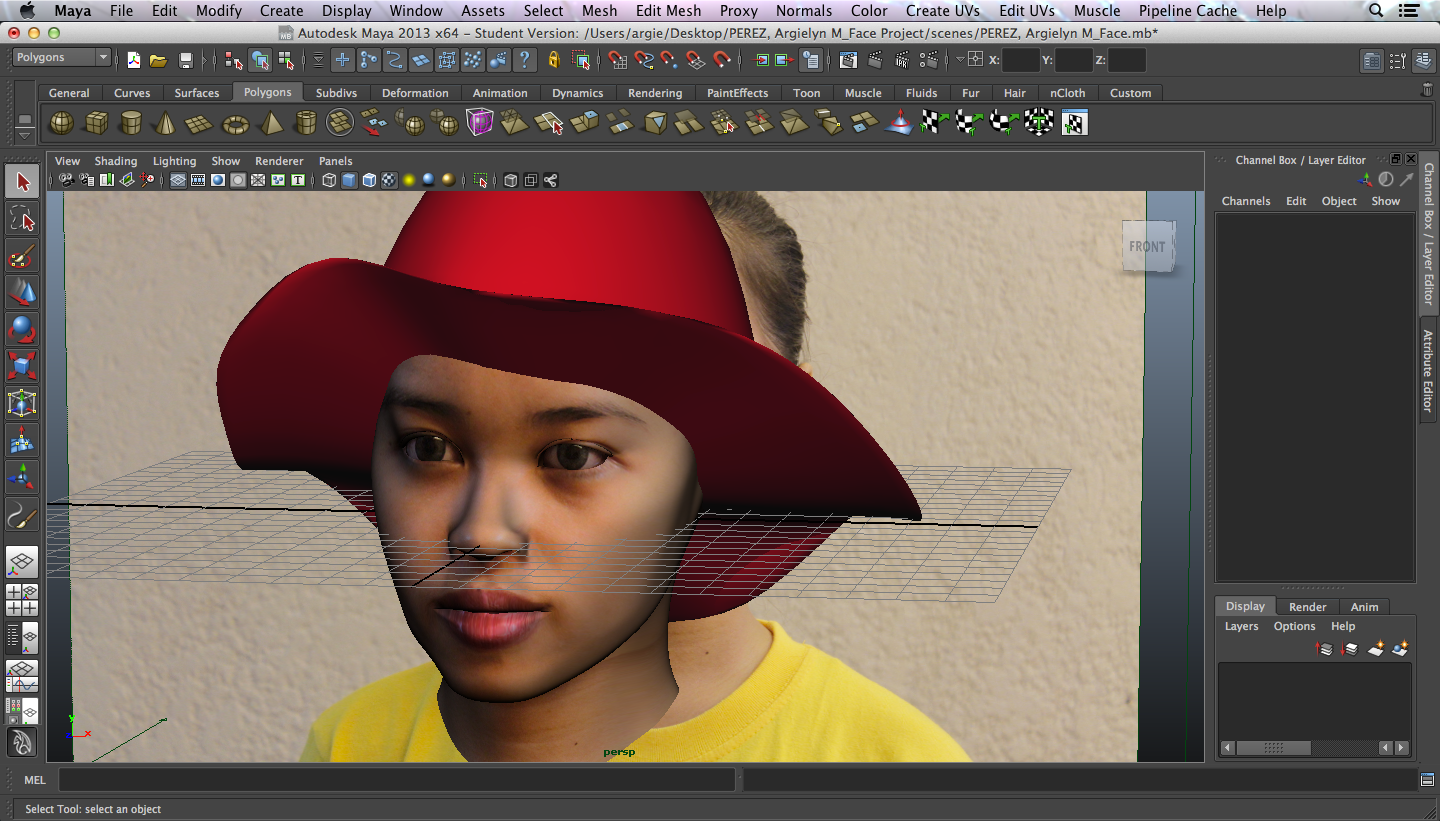The height and width of the screenshot is (821, 1440).
Task: Select the polygon sphere shelf icon
Action: [61, 123]
